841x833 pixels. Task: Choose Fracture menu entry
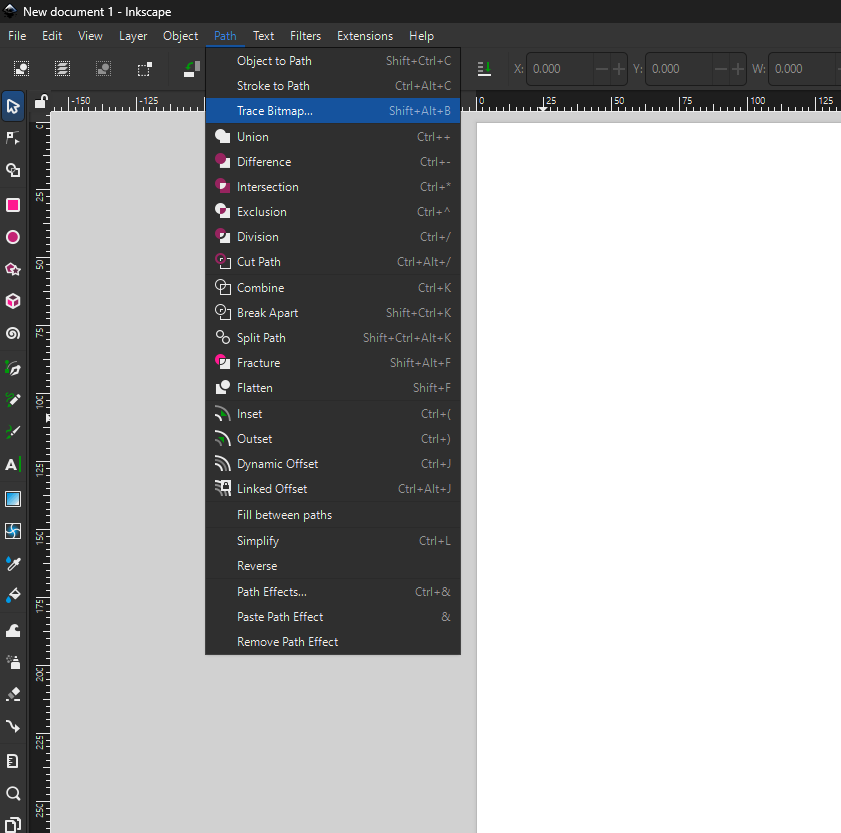click(333, 363)
